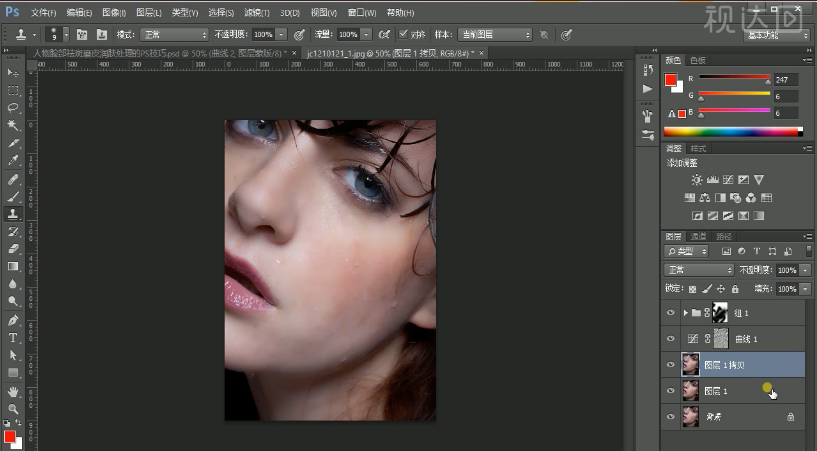
Task: Toggle lock image pixels
Action: tap(707, 289)
